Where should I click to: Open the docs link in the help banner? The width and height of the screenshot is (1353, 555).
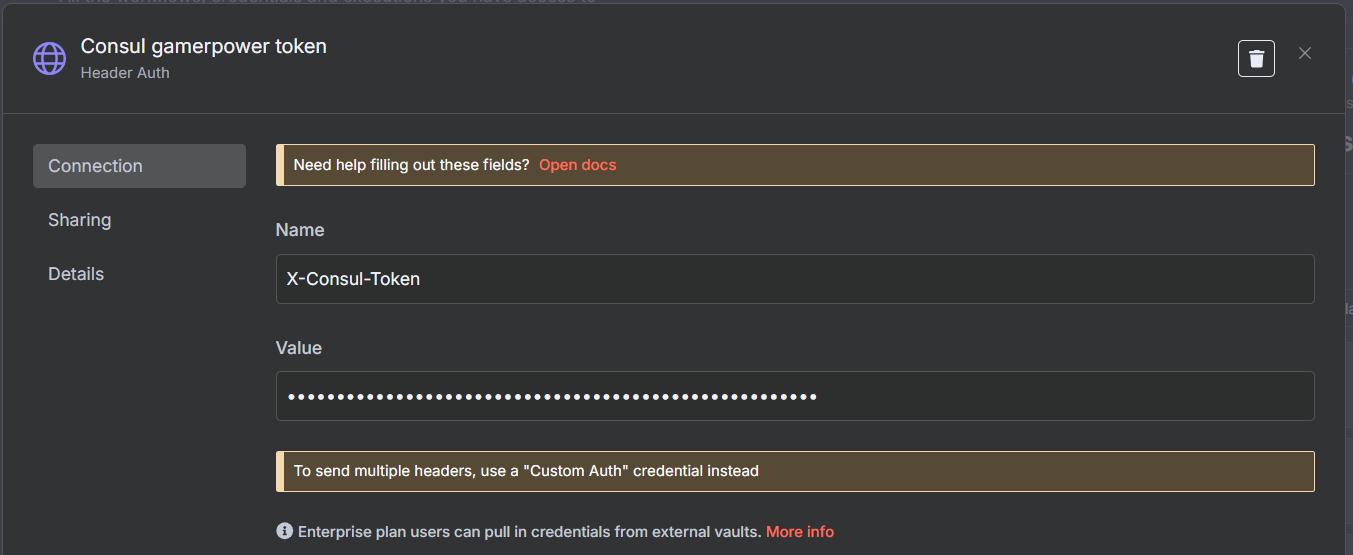(577, 165)
